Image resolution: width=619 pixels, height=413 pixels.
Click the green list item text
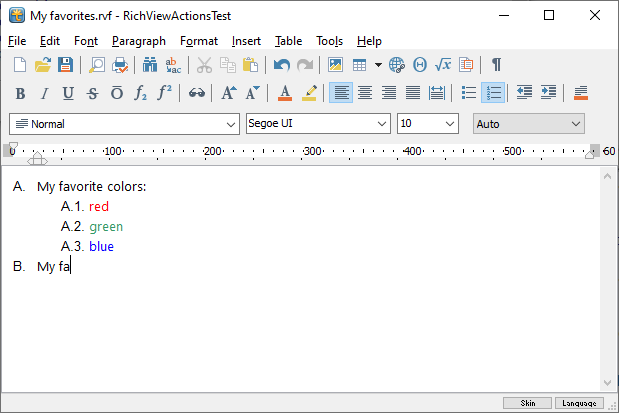pyautogui.click(x=105, y=226)
